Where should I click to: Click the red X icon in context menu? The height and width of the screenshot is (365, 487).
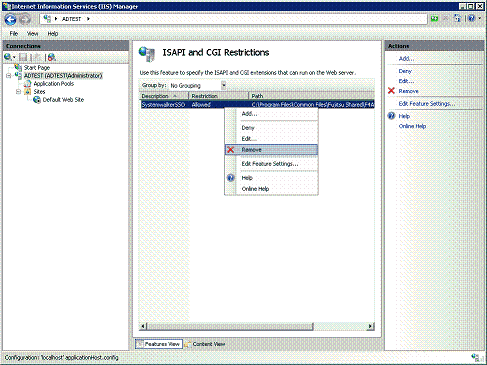[231, 150]
